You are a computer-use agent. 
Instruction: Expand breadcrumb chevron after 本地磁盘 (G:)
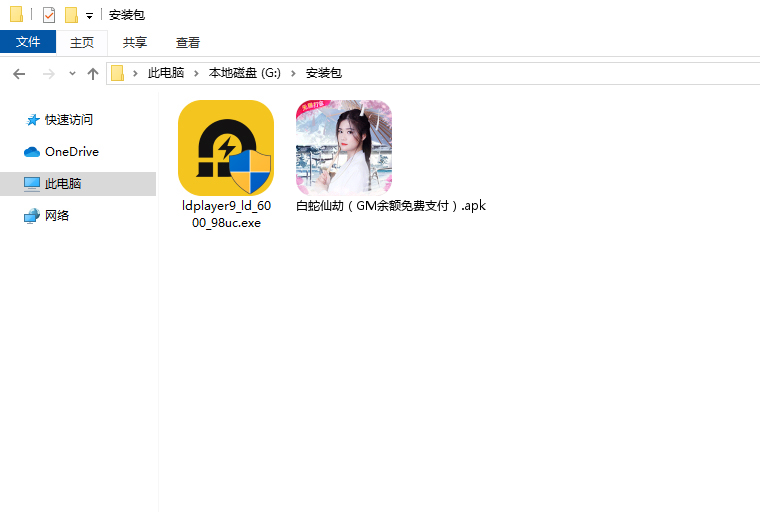(297, 73)
